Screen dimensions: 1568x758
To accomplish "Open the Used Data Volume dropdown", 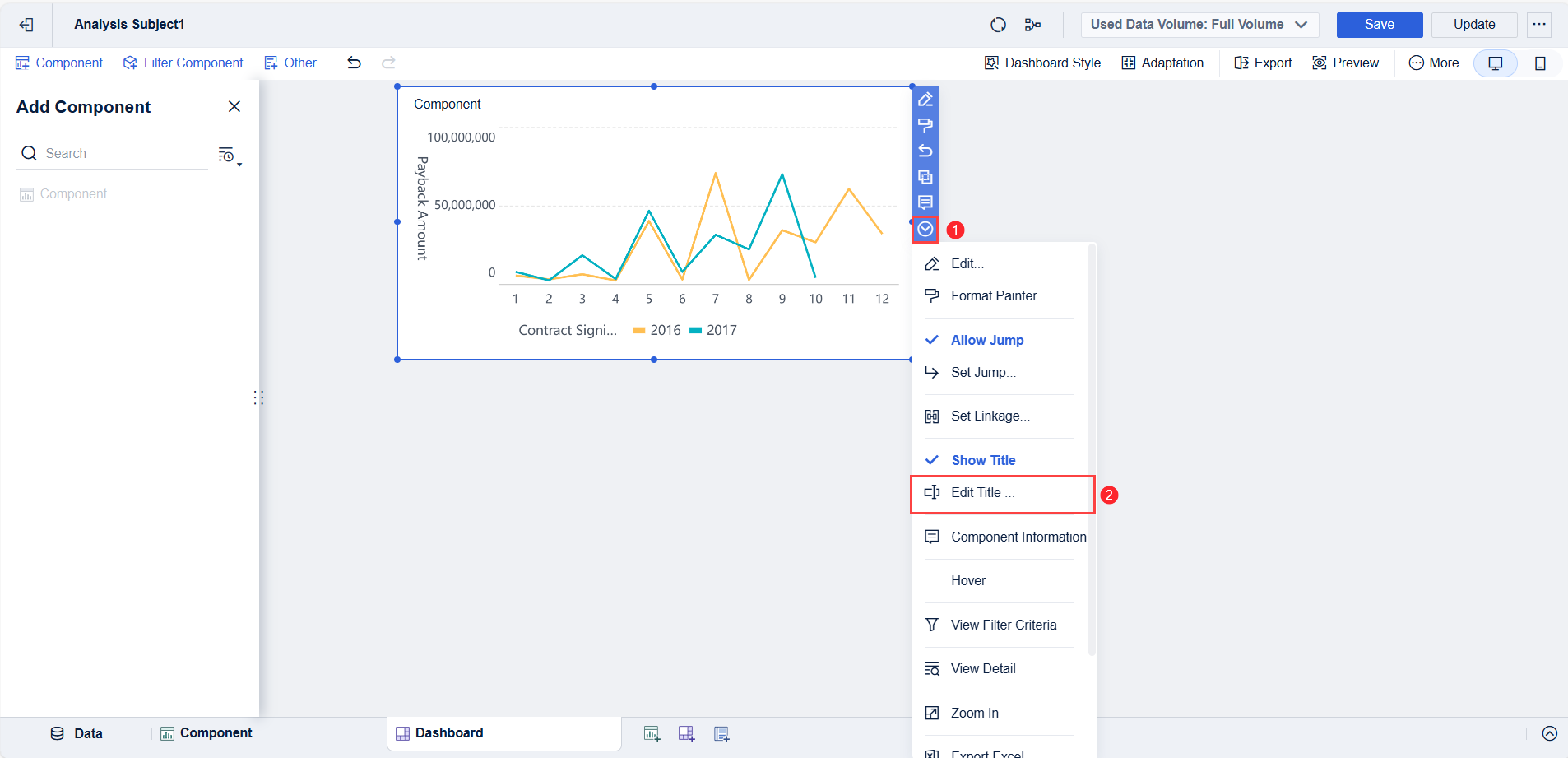I will coord(1199,25).
